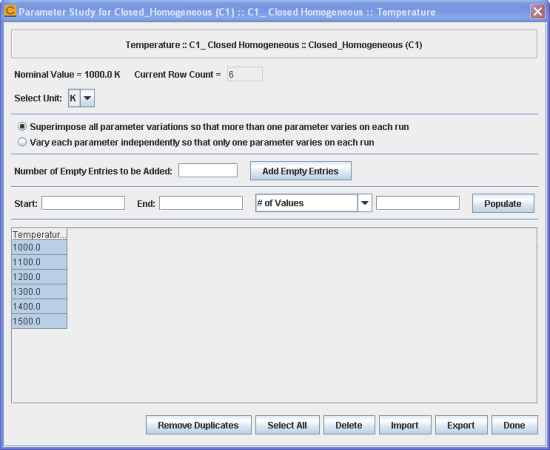Select the 1300.0 table cell
The width and height of the screenshot is (550, 450).
(39, 291)
